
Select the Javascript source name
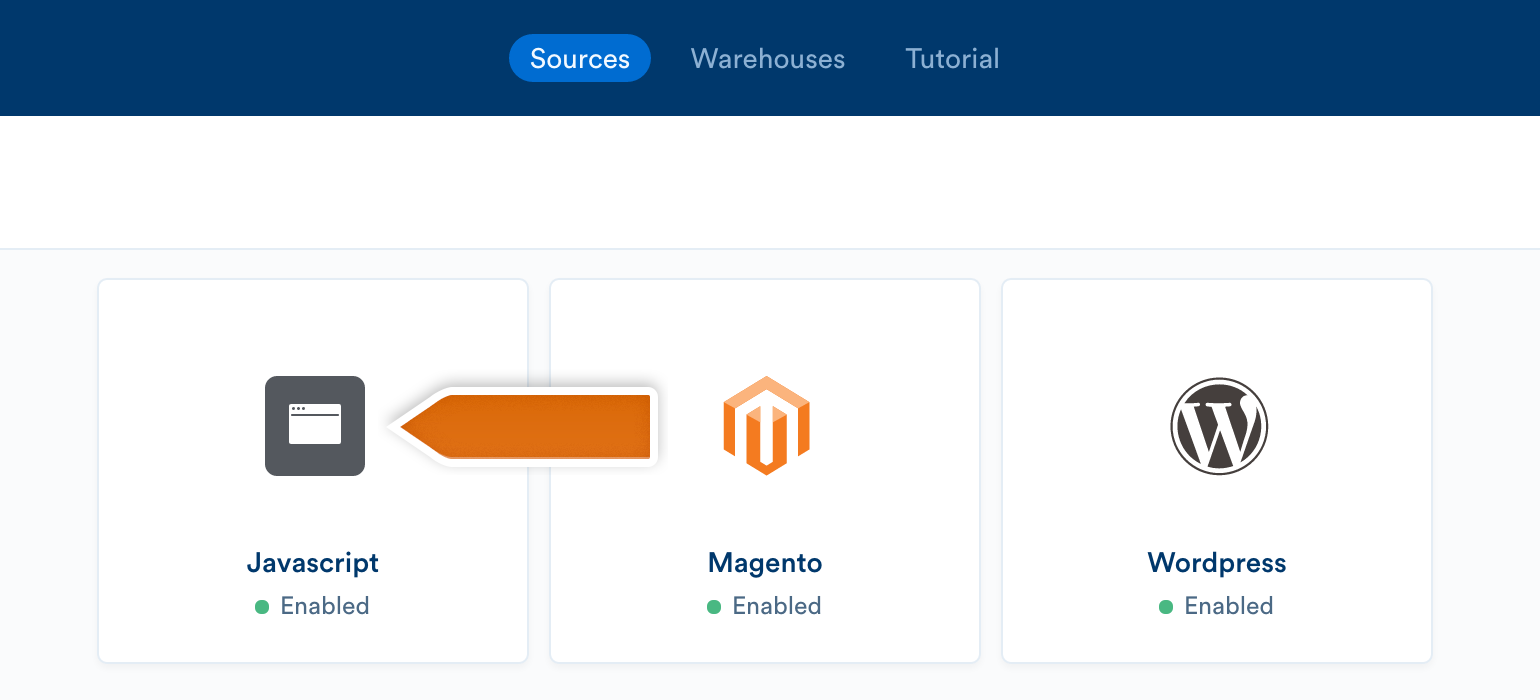click(313, 563)
